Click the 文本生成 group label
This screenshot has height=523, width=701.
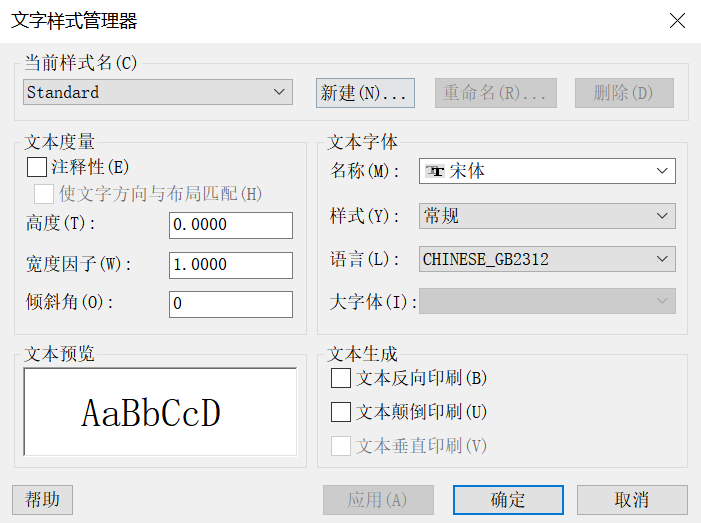(362, 354)
